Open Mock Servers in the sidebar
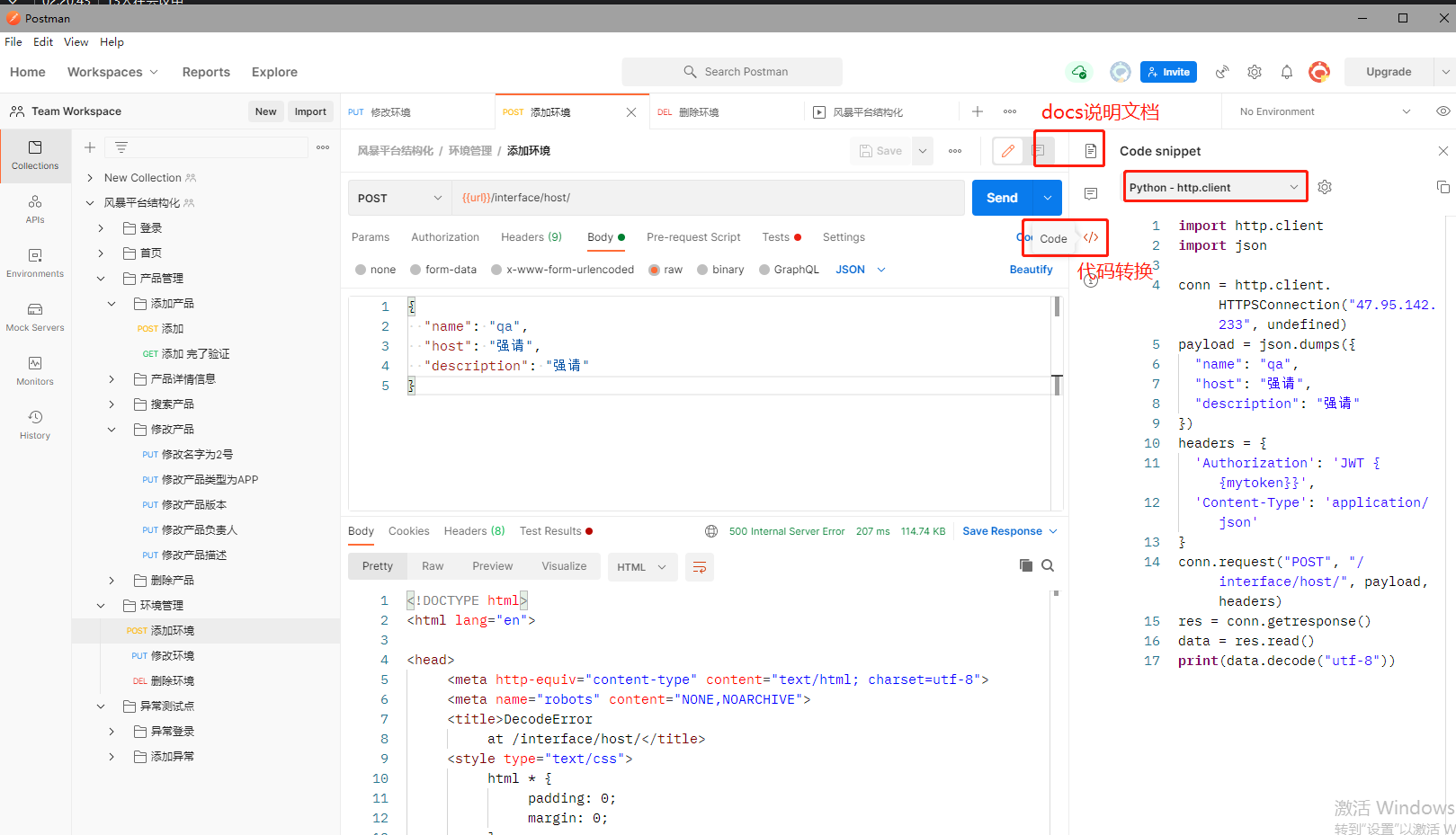Screen dimensions: 1456x835 coord(35,317)
